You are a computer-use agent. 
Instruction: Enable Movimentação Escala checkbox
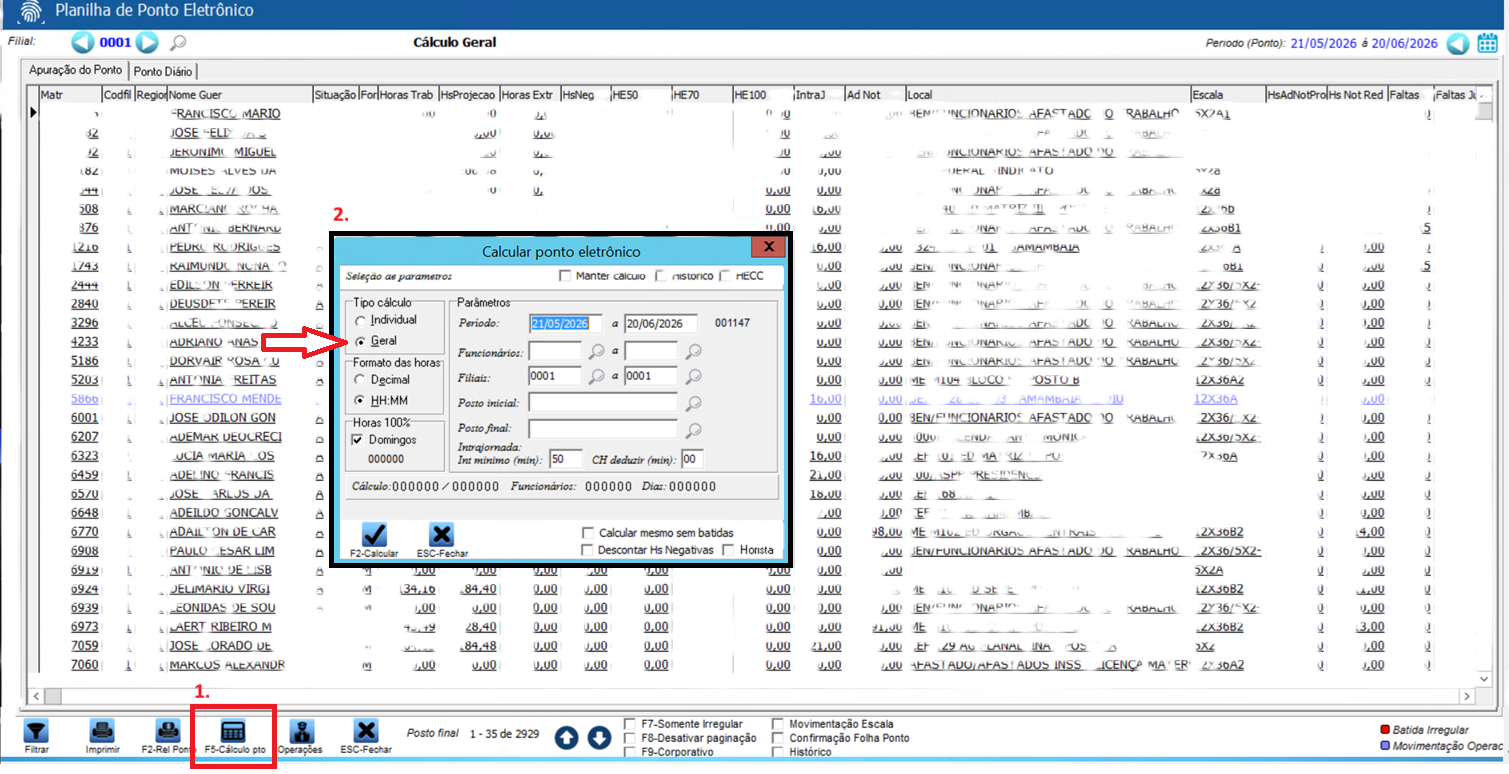click(x=778, y=724)
